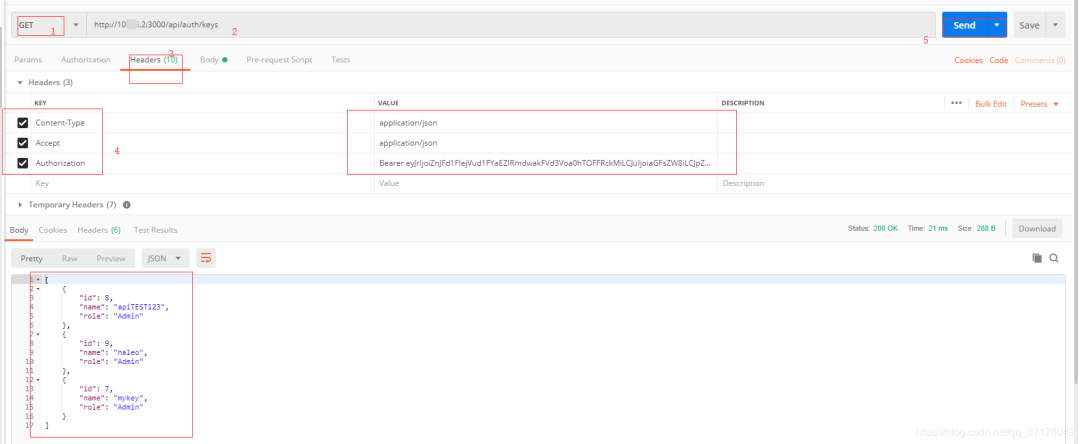Open the three-dots header options menu
The image size is (1080, 444).
956,103
